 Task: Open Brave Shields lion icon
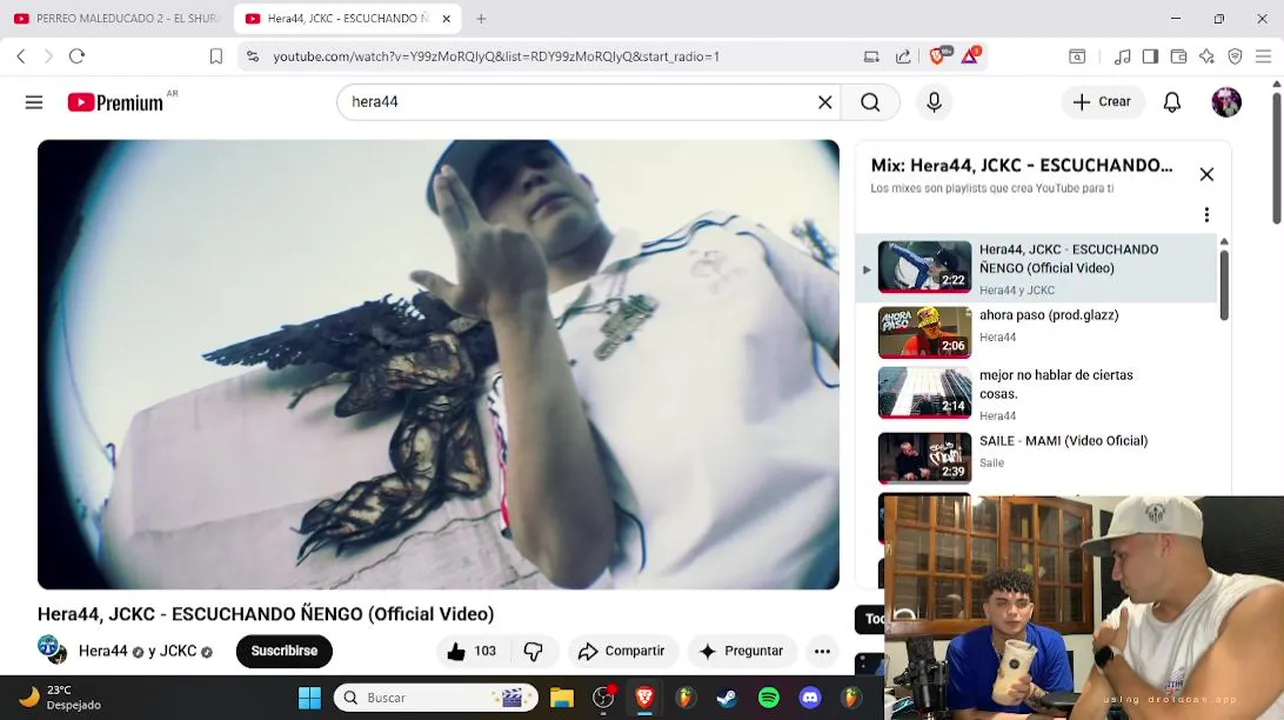pos(938,56)
